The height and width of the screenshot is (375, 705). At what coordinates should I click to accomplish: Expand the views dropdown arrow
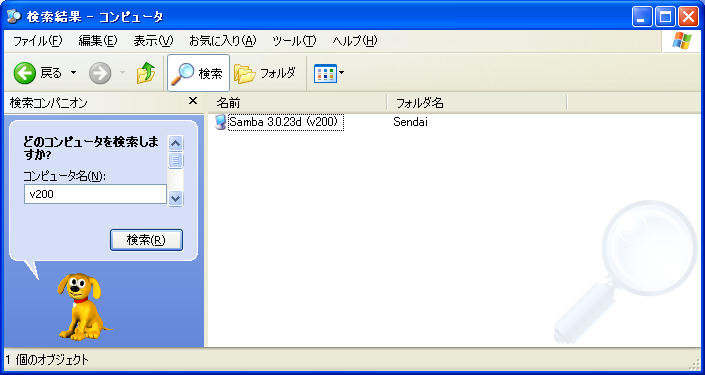[341, 73]
